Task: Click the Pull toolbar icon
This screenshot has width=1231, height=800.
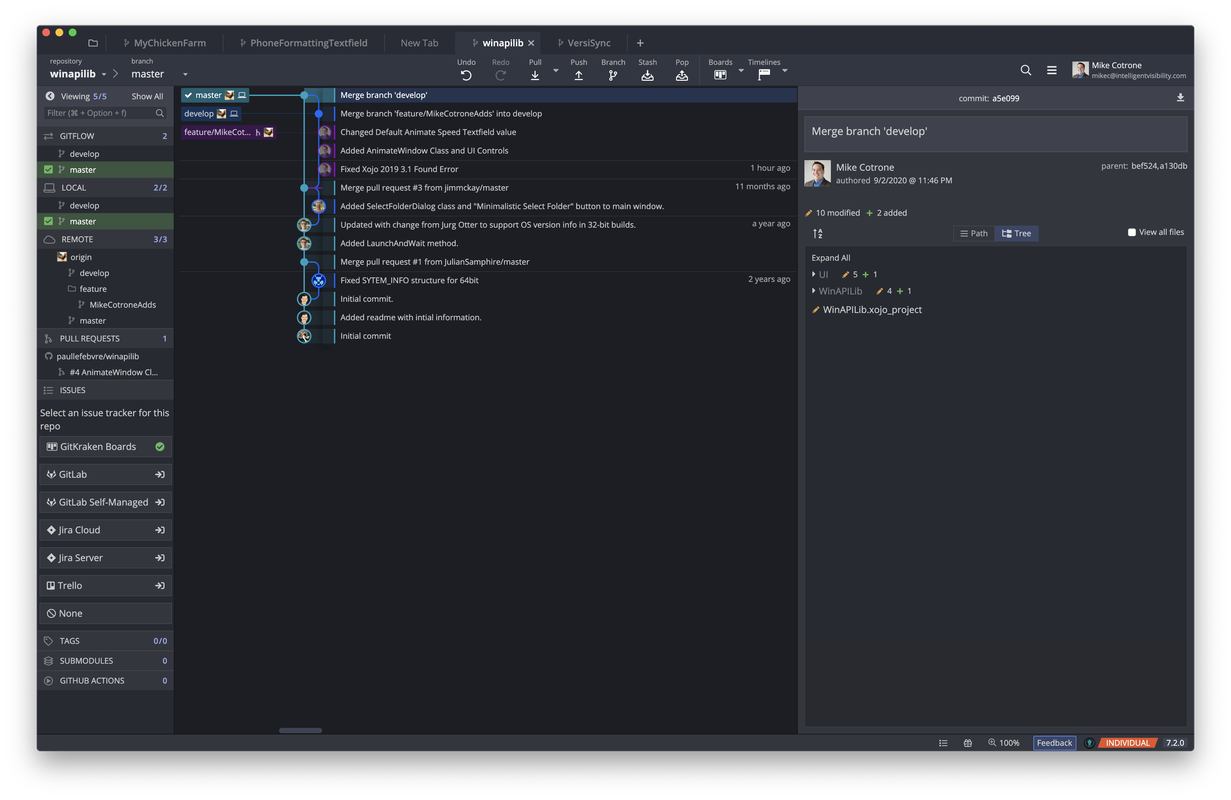Action: point(535,75)
